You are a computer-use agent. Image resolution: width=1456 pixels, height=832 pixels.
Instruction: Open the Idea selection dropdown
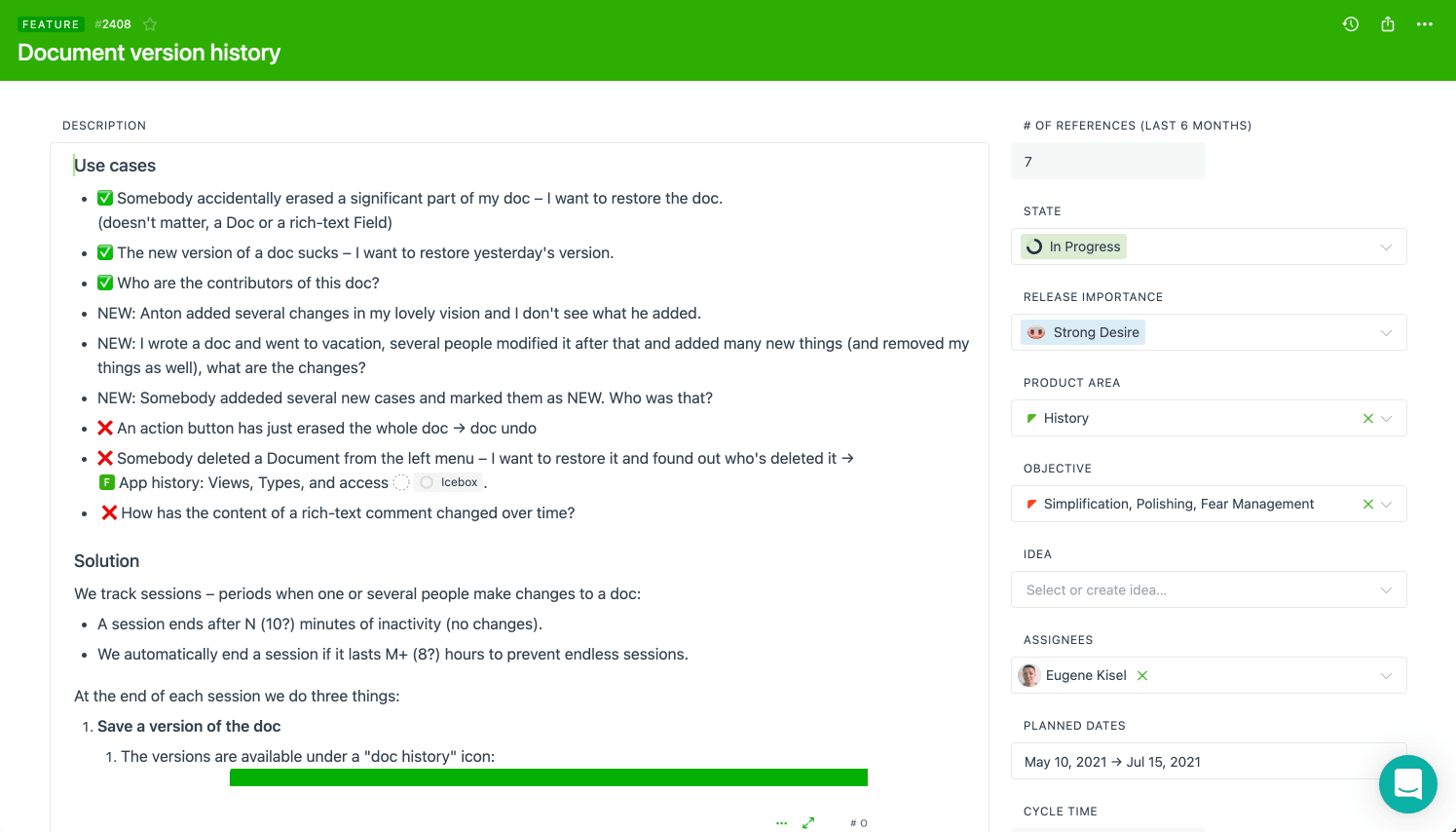point(1208,590)
